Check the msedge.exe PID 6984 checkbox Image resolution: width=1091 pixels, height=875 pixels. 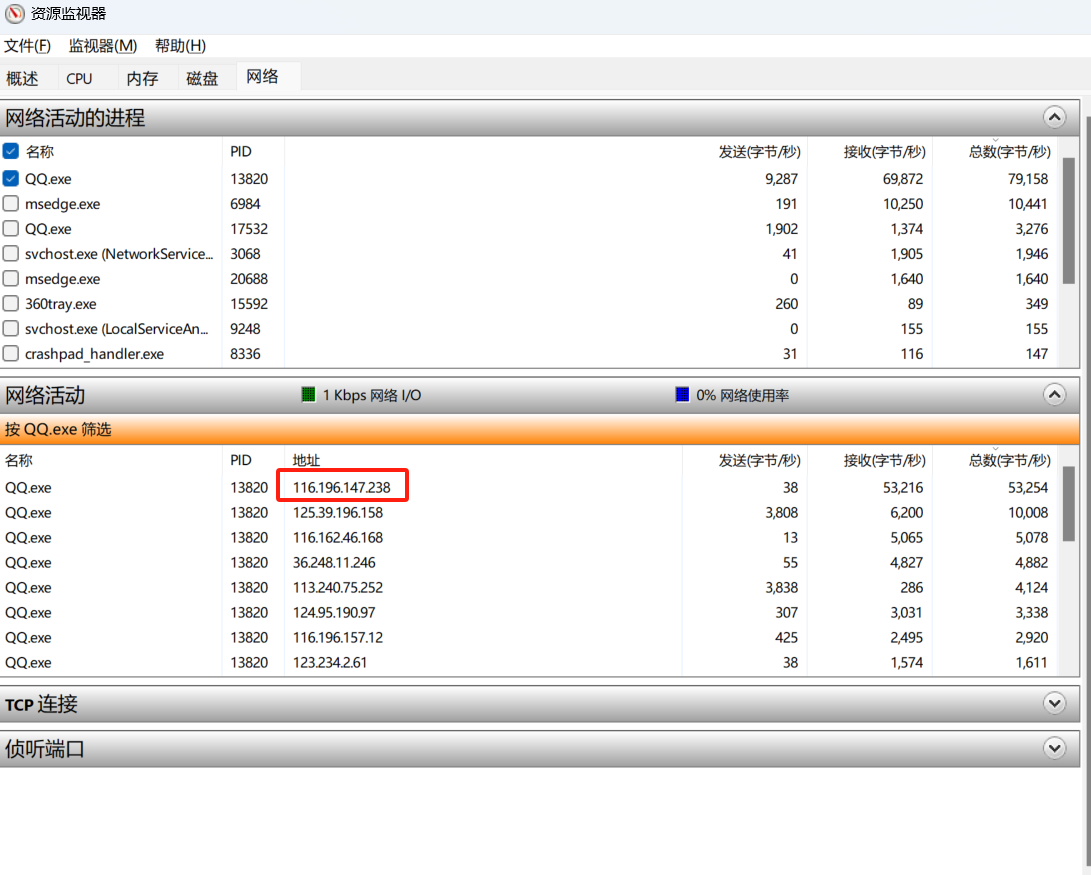10,203
